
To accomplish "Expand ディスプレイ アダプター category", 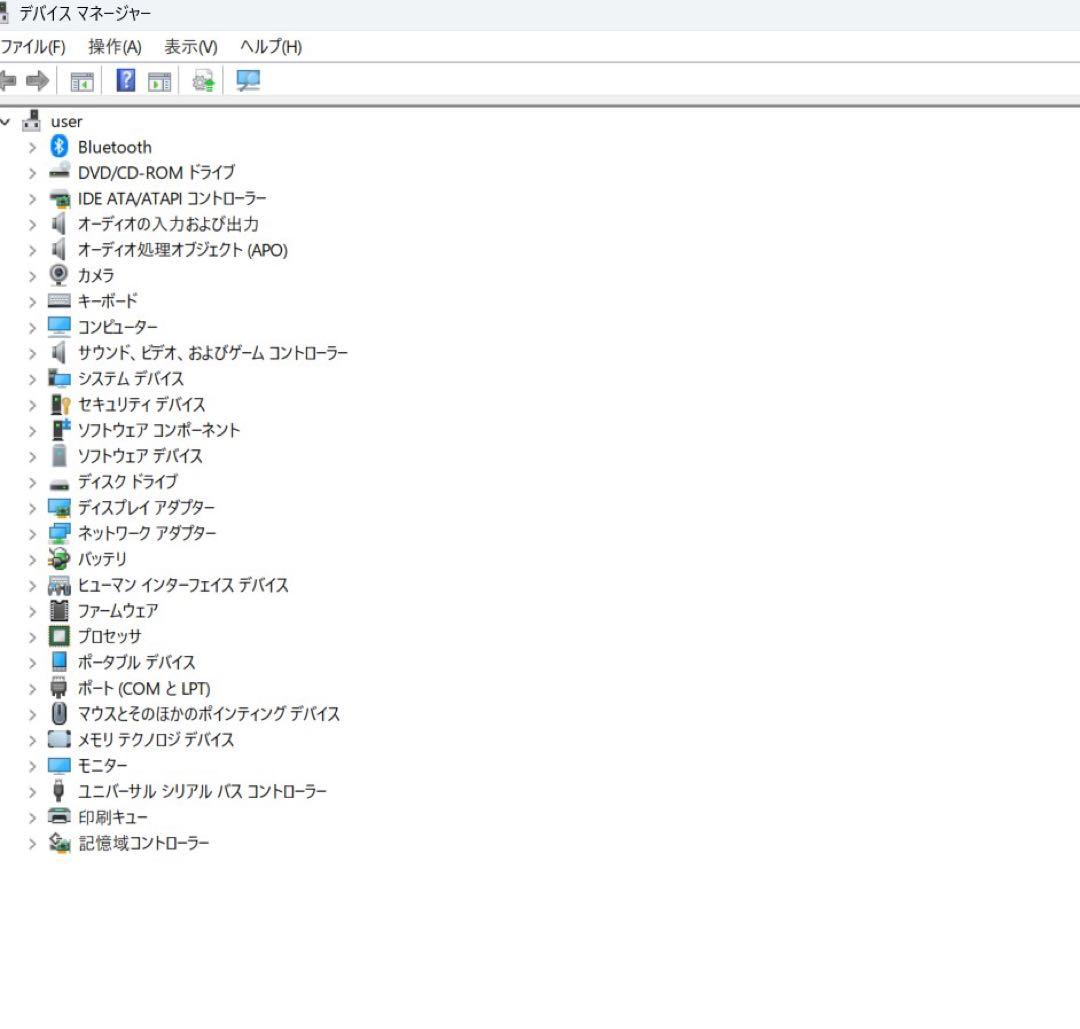I will (31, 507).
